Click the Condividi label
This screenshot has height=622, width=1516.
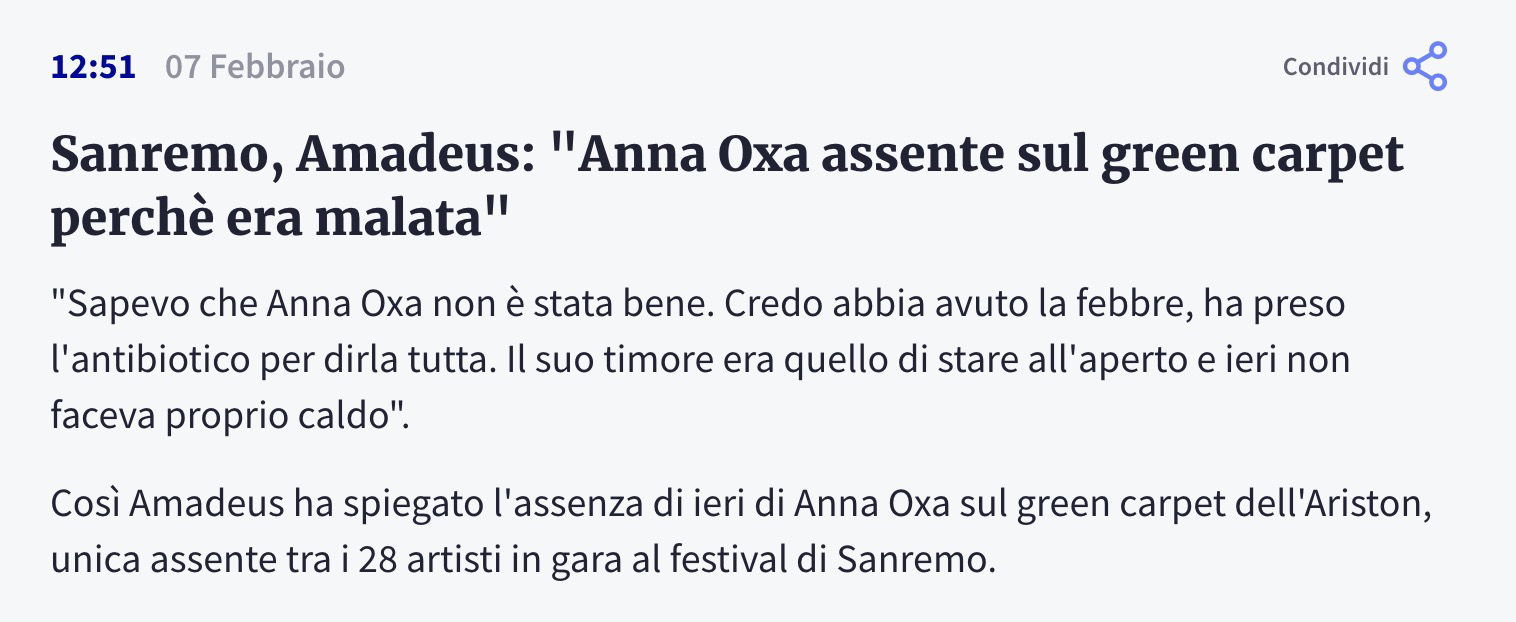pyautogui.click(x=1335, y=67)
